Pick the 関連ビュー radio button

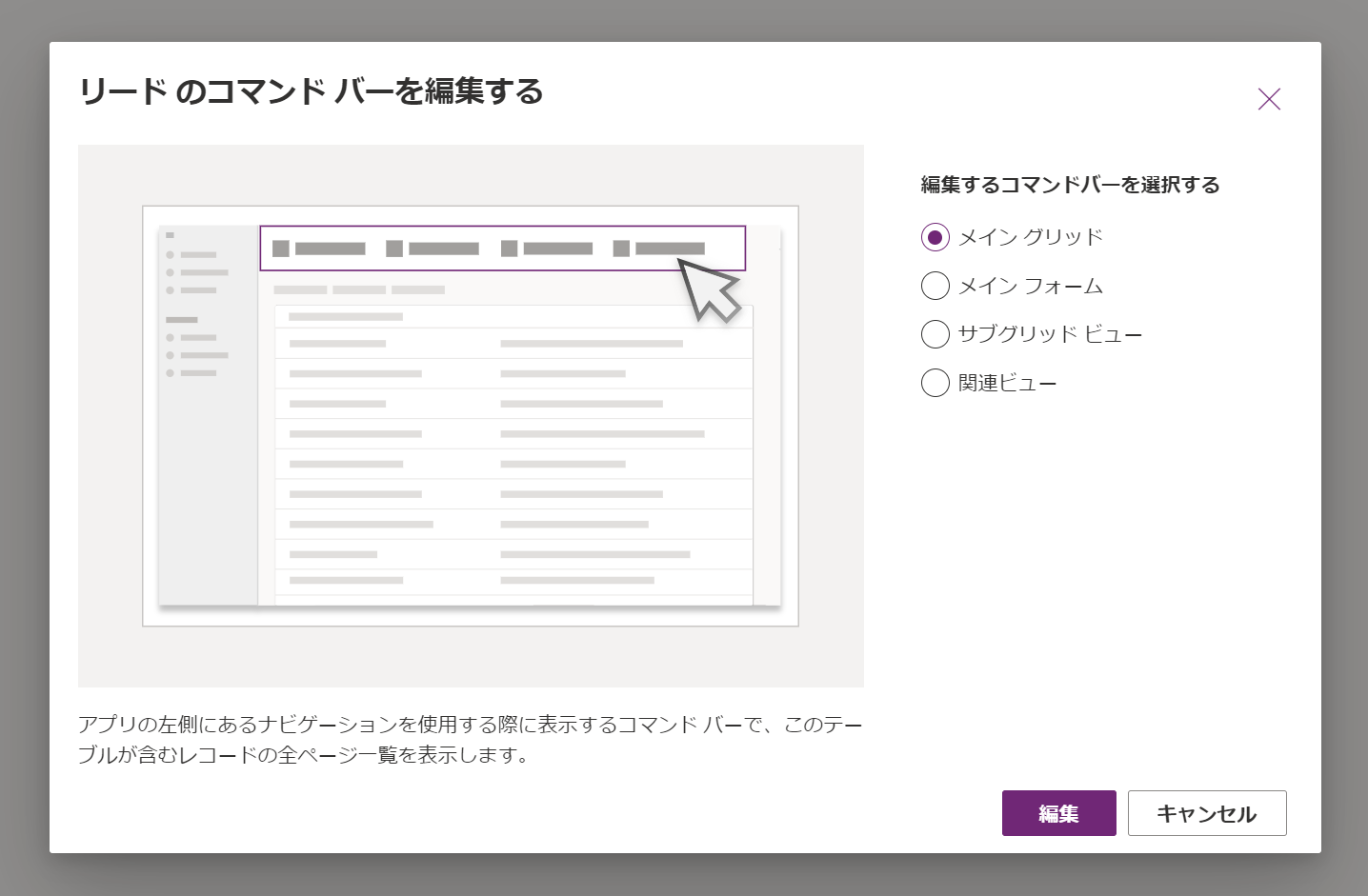(x=935, y=383)
